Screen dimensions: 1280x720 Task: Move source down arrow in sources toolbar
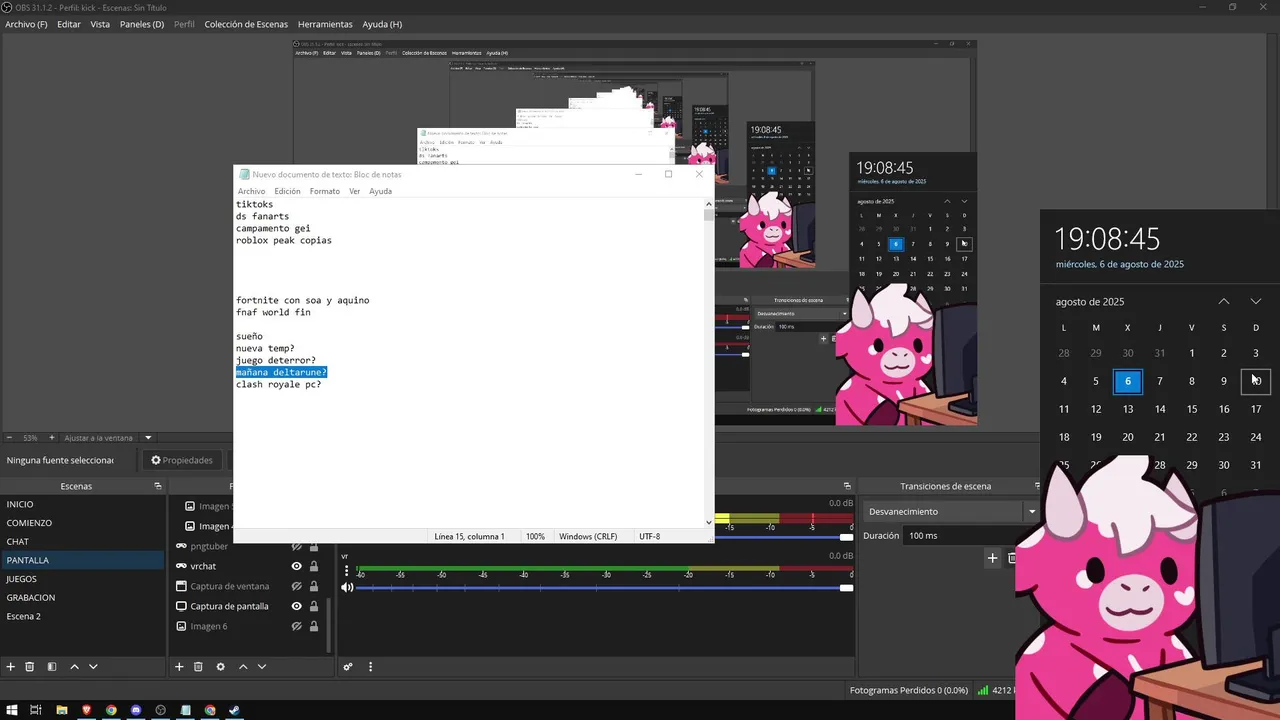[262, 667]
